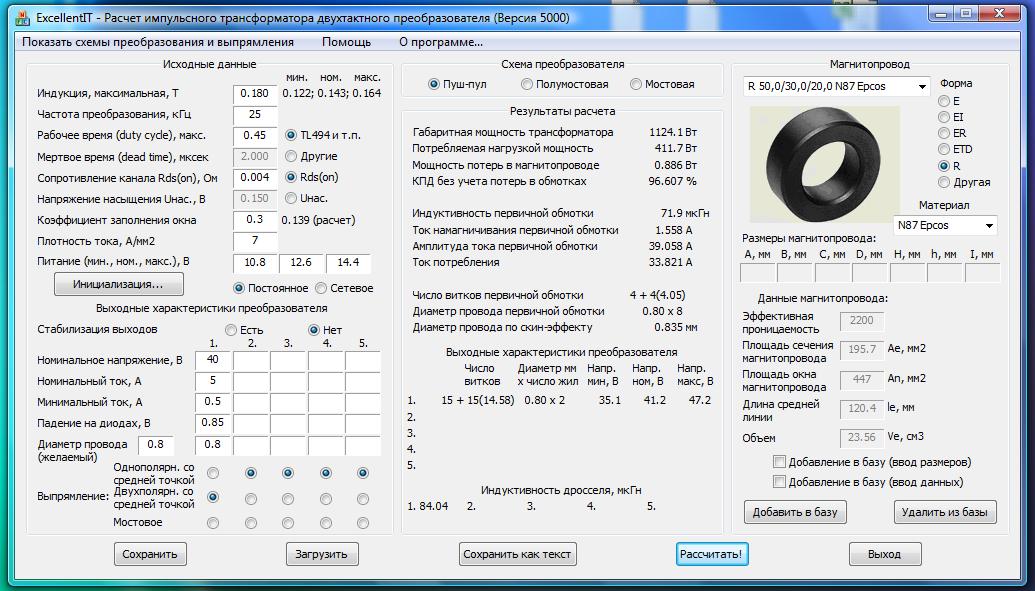Select Есть for output stabilization
This screenshot has width=1035, height=591.
pyautogui.click(x=231, y=330)
